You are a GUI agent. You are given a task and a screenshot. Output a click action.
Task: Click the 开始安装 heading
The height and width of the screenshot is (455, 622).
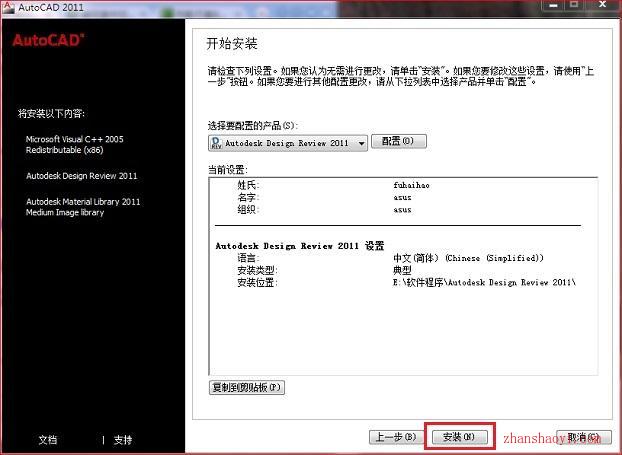click(232, 43)
